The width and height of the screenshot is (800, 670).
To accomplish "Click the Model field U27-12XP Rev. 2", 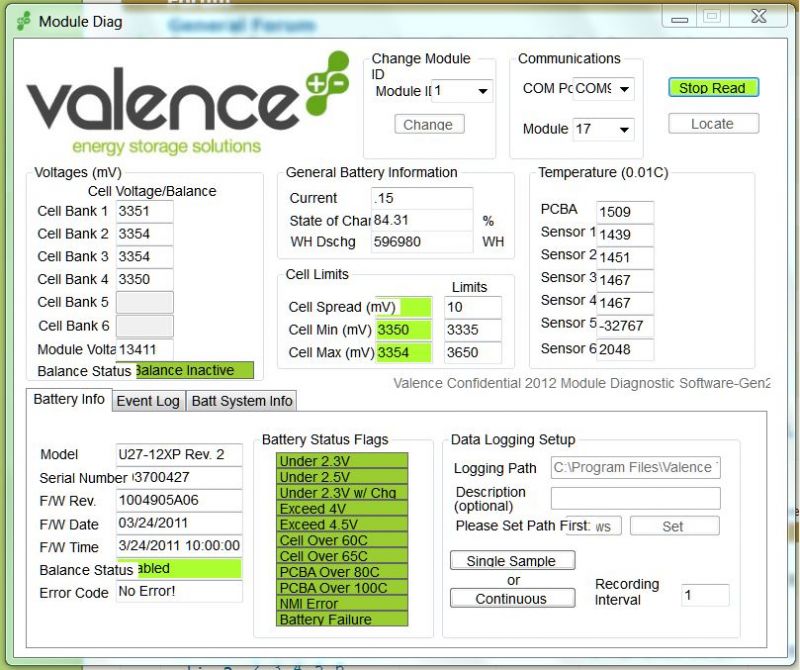I will click(179, 455).
